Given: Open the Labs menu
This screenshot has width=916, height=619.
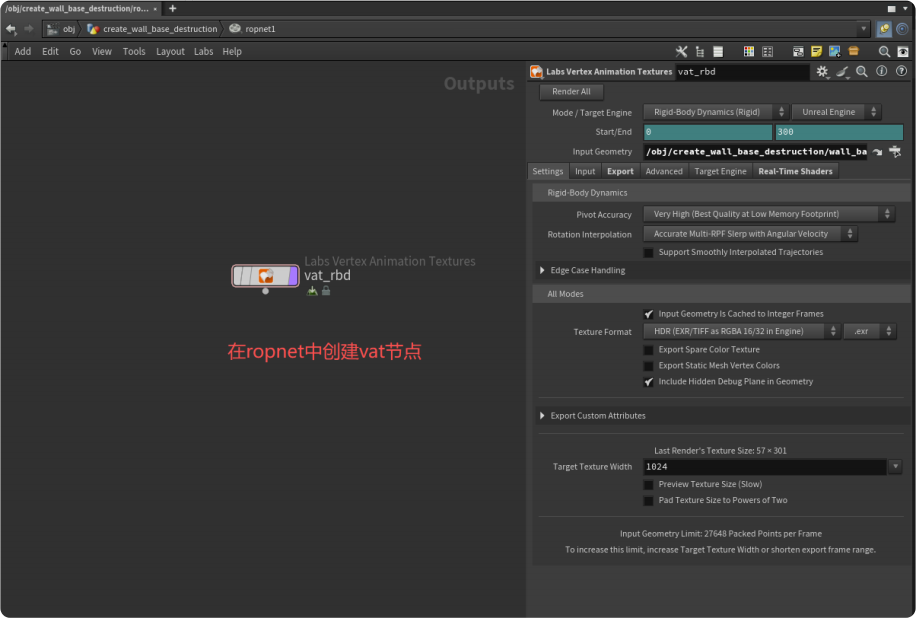Looking at the screenshot, I should pyautogui.click(x=203, y=51).
